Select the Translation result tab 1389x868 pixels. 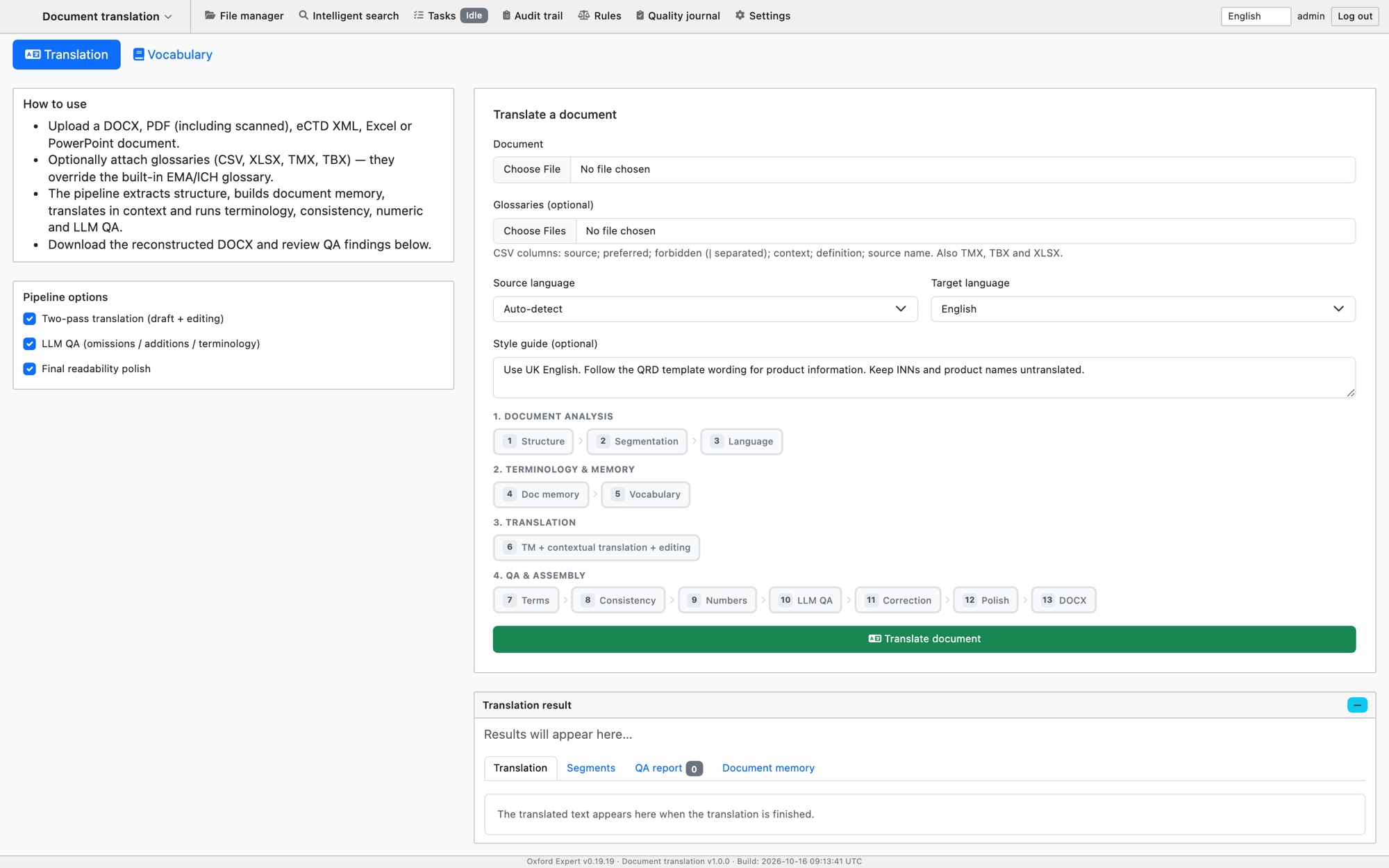(x=520, y=768)
